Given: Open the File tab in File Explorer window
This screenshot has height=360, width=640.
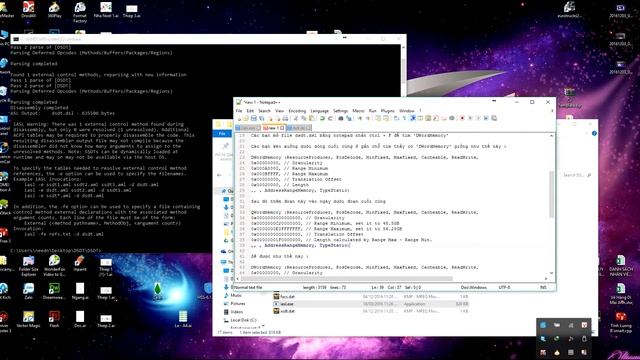Looking at the screenshot, I should click(x=222, y=133).
